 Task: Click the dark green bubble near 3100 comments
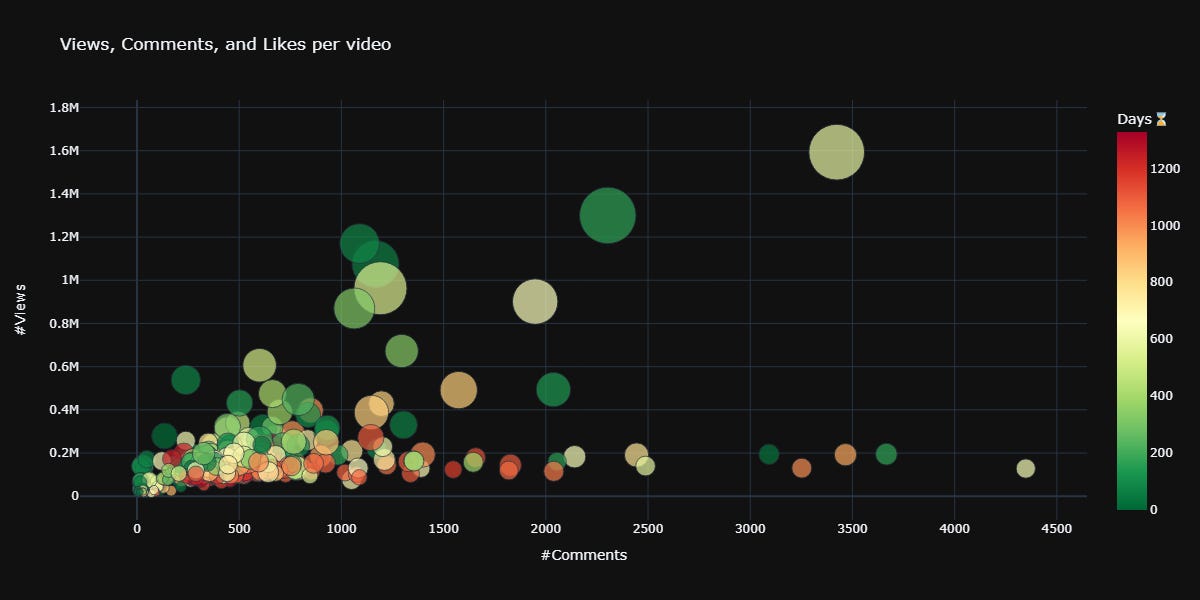(769, 454)
